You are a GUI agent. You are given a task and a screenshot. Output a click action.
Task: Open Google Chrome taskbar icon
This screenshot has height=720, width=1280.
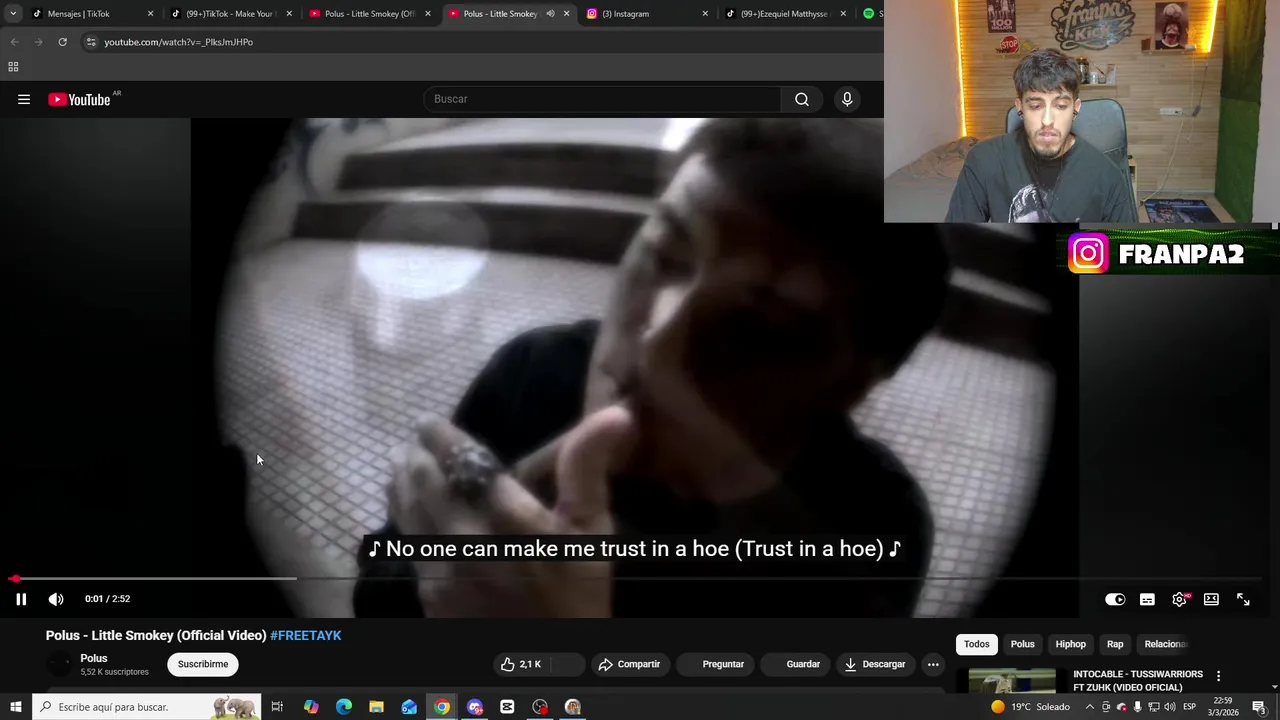[x=442, y=707]
